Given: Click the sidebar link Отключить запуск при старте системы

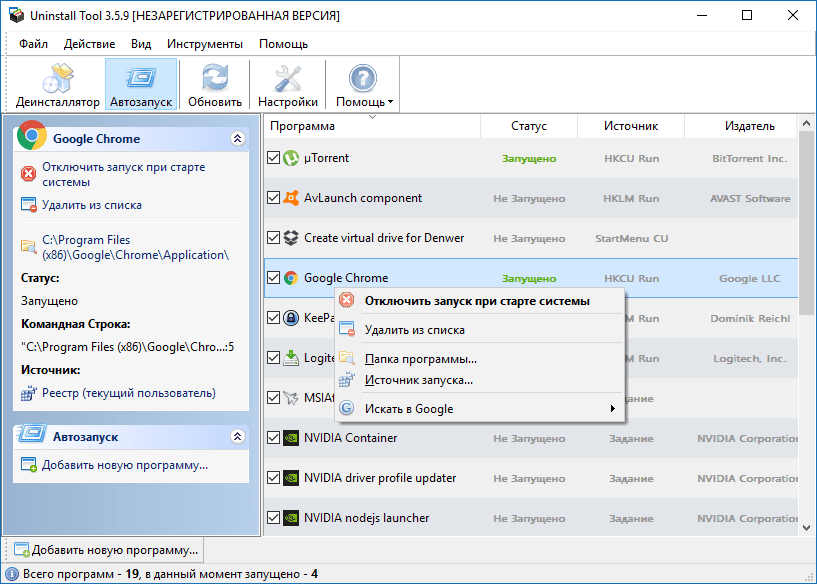Looking at the screenshot, I should click(123, 175).
